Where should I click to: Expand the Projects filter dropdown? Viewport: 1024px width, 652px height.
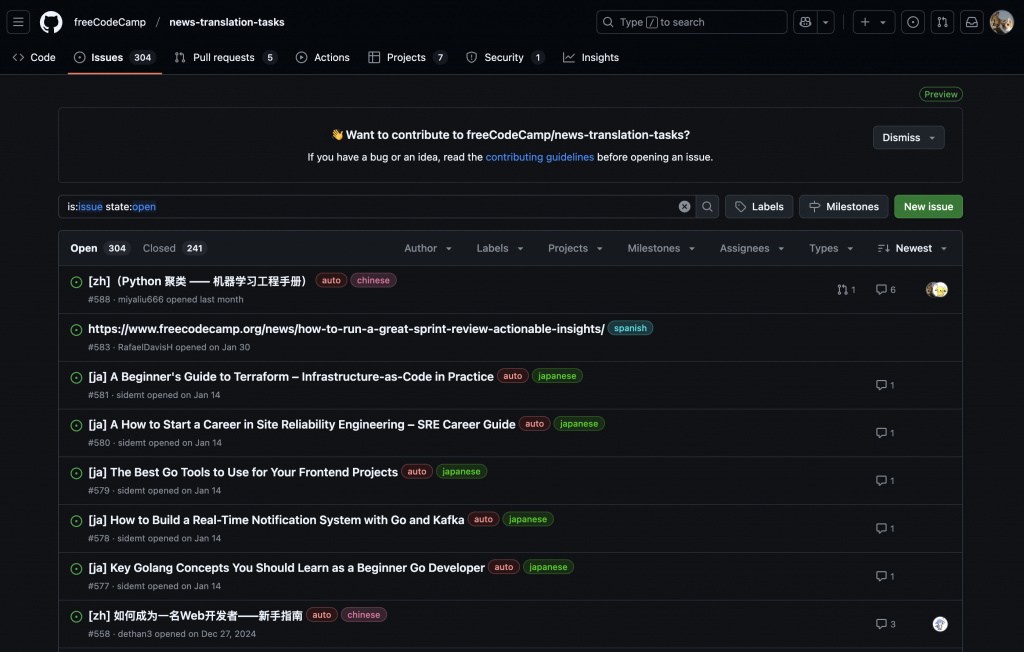575,248
